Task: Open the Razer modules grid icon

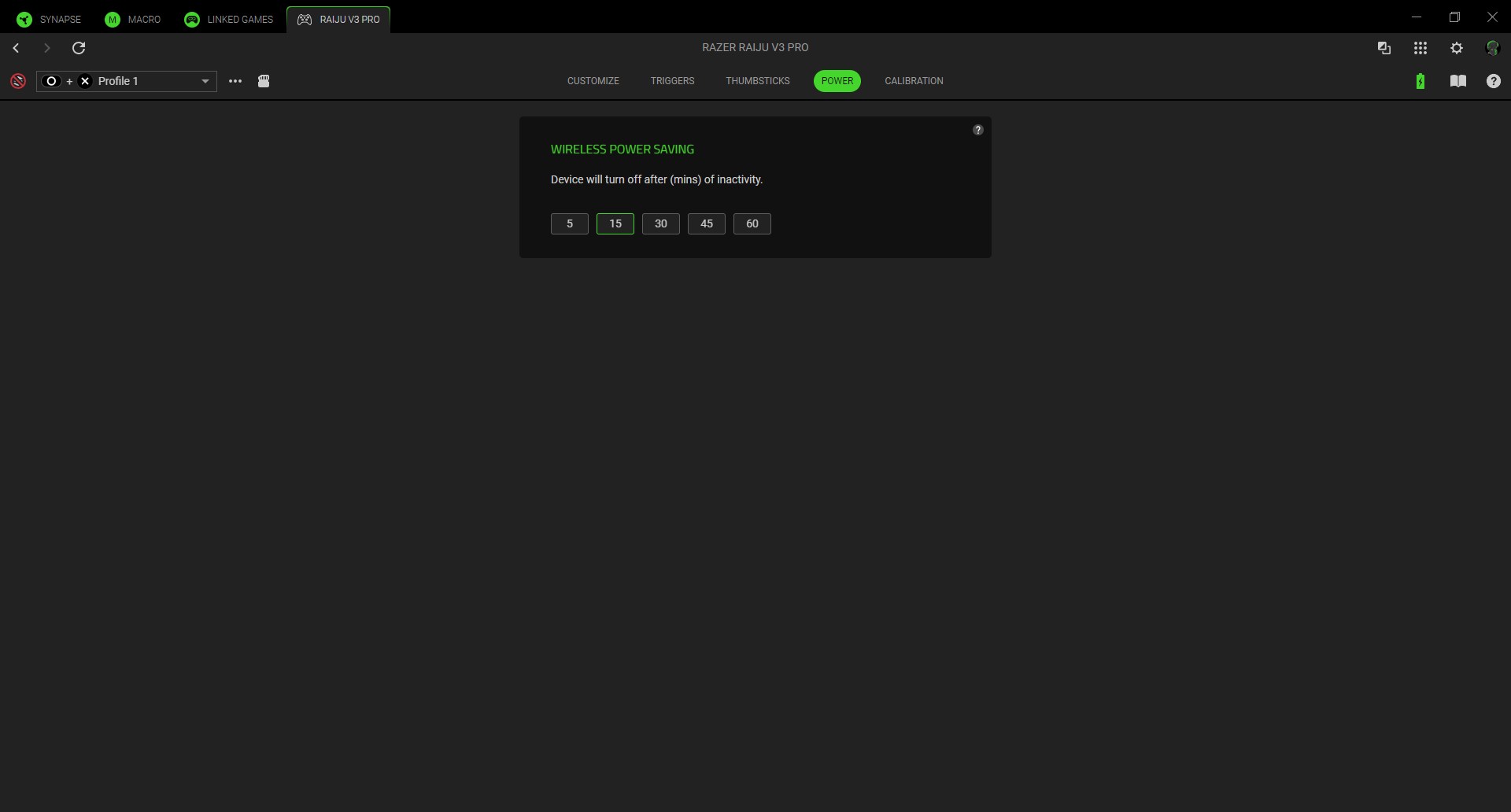Action: tap(1420, 48)
